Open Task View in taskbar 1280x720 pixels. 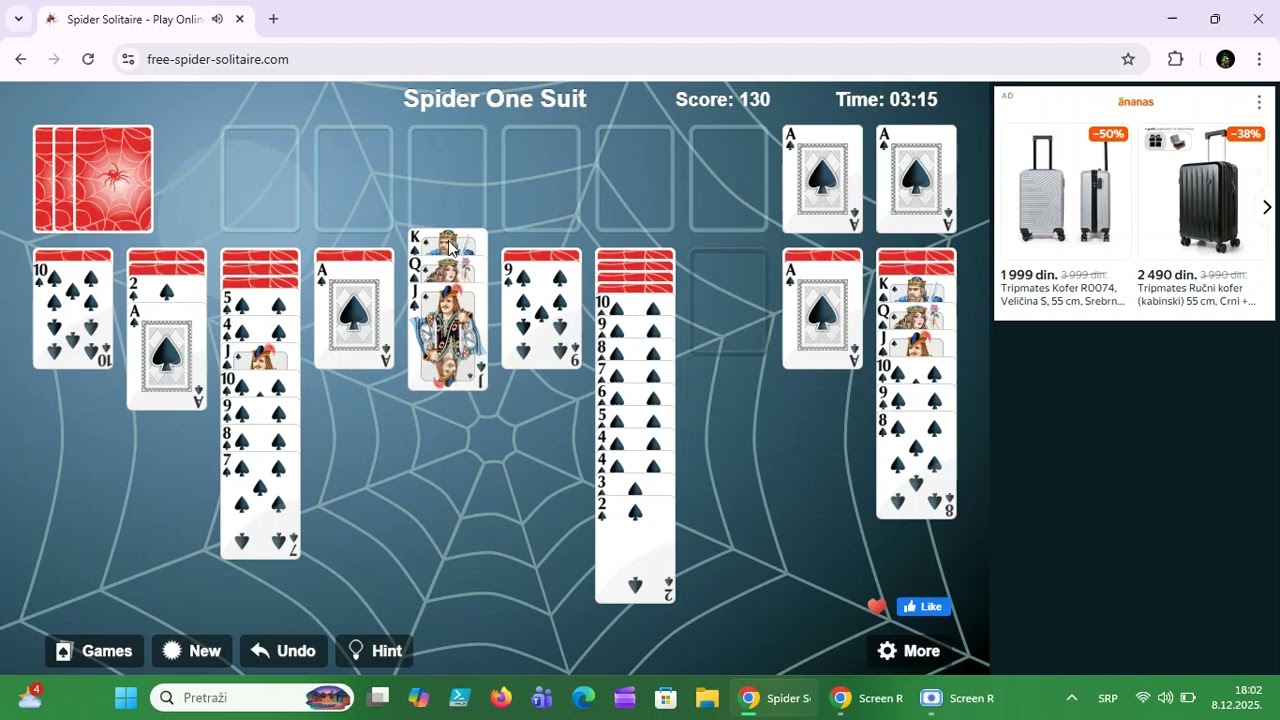378,698
